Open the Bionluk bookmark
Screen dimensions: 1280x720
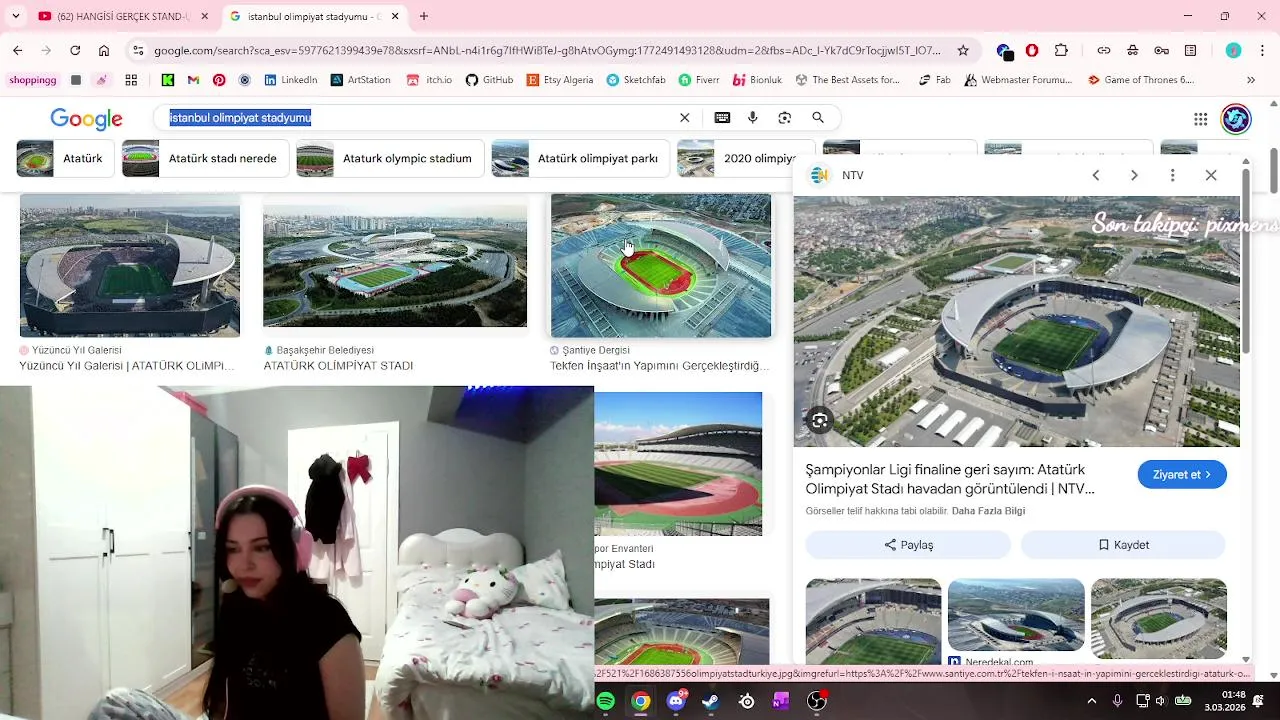(757, 80)
